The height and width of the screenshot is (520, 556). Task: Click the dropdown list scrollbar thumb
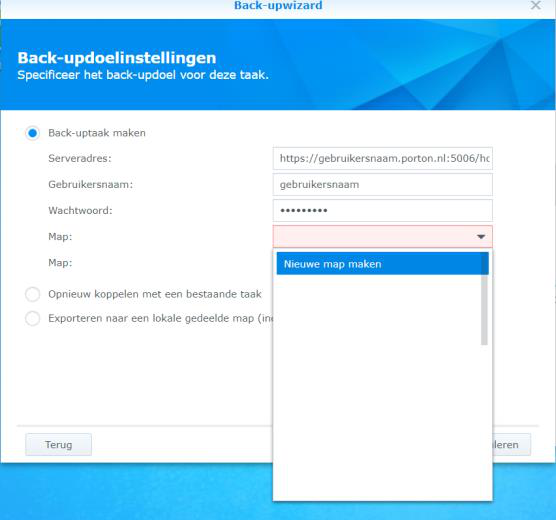coord(484,299)
